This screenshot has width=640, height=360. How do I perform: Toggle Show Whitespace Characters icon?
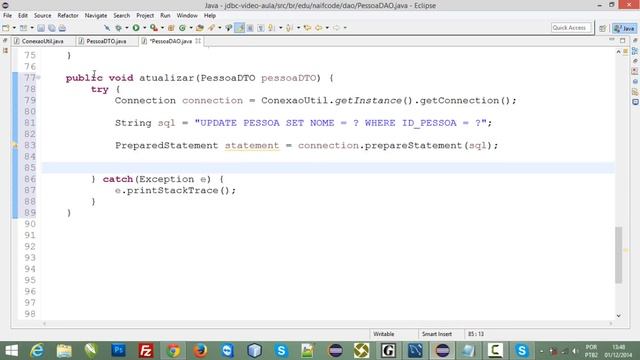260,28
